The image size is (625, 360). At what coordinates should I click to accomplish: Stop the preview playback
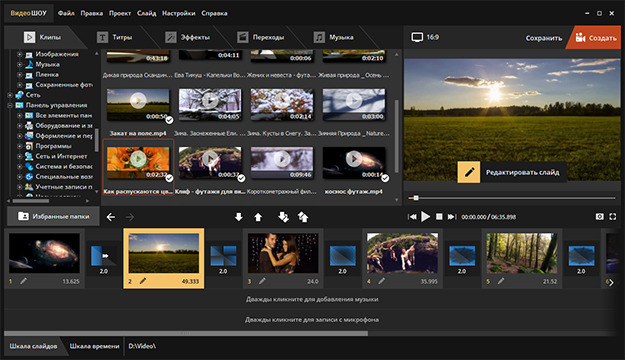pyautogui.click(x=439, y=216)
